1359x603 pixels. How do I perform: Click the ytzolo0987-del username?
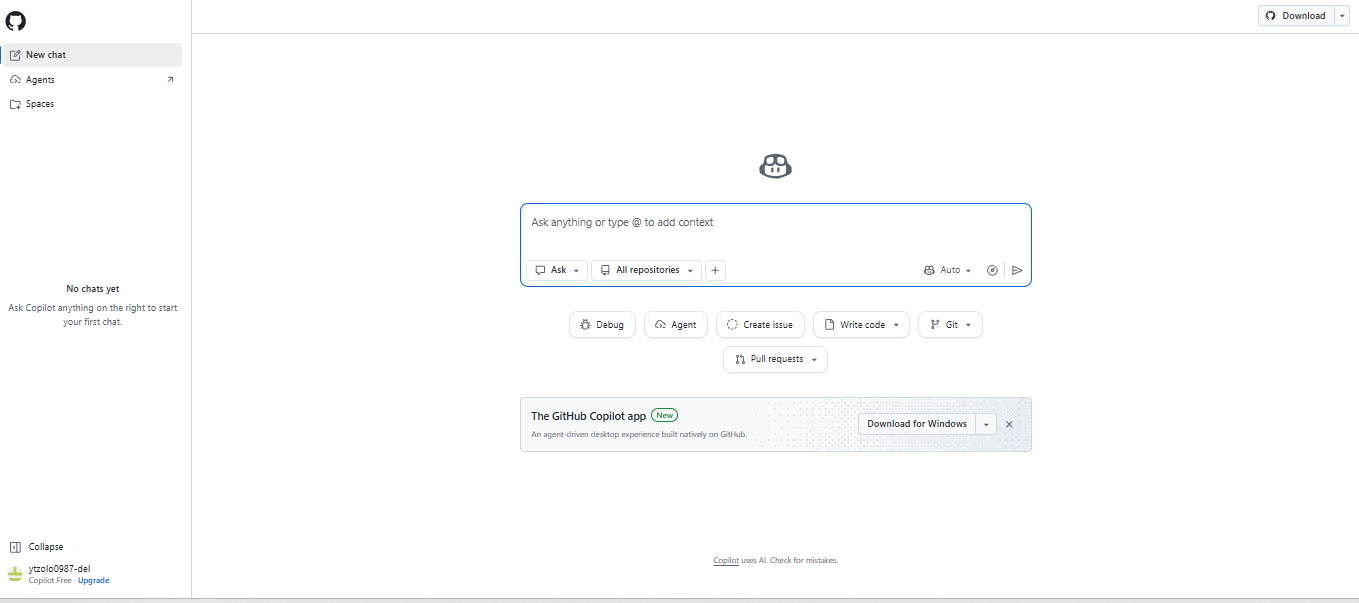tap(59, 569)
